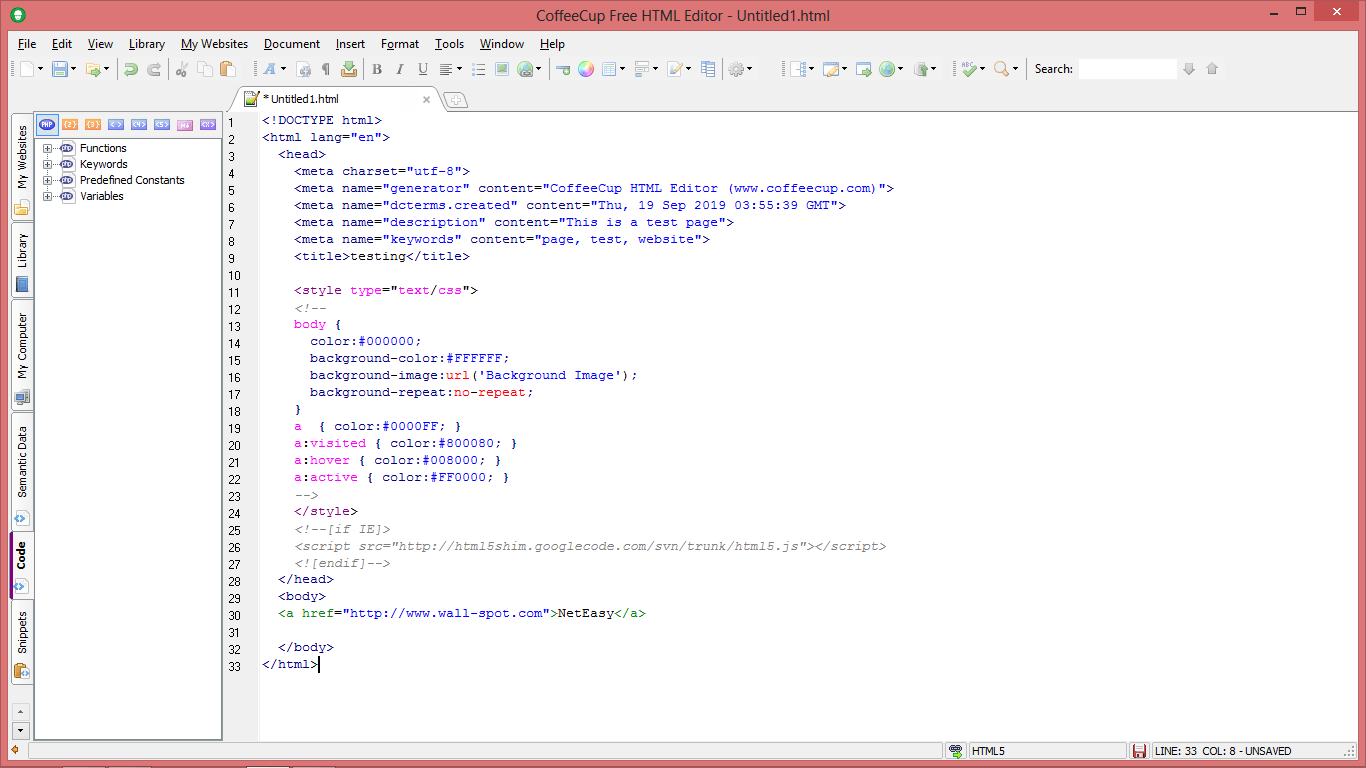The width and height of the screenshot is (1366, 768).
Task: Open the font formatting dropdown arrow
Action: coord(283,69)
